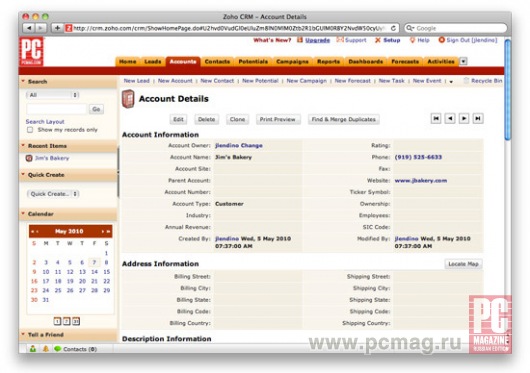Add a bookmark with the plus button
This screenshot has width=530, height=373.
tap(57, 28)
